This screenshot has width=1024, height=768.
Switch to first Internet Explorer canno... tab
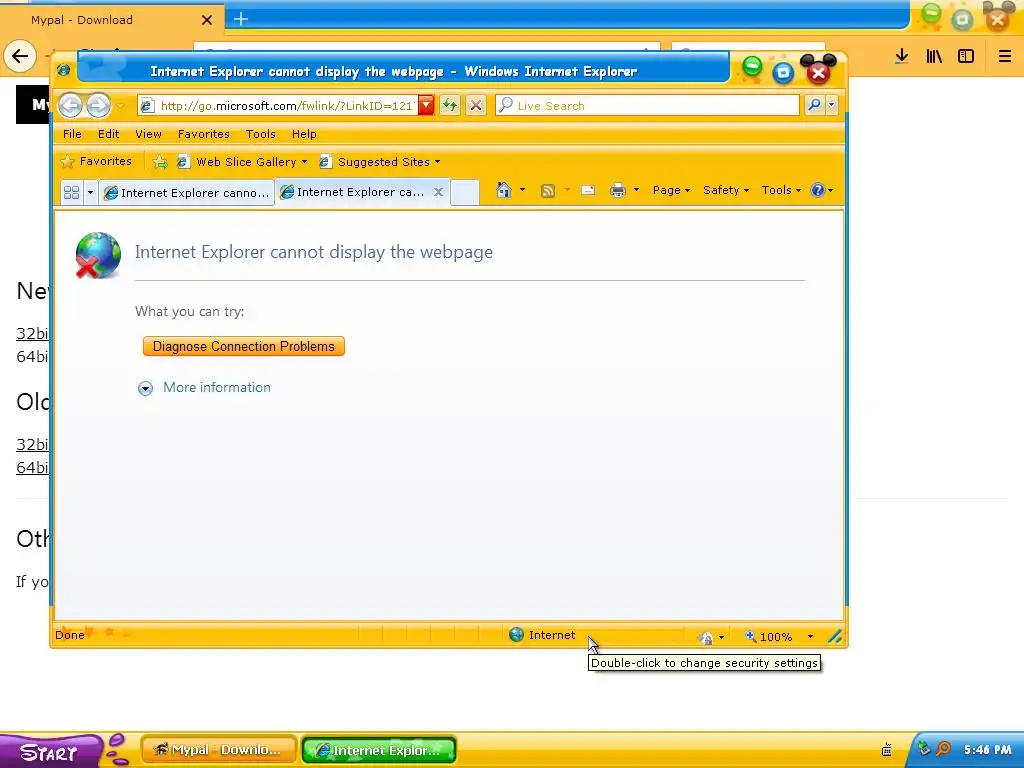[187, 193]
